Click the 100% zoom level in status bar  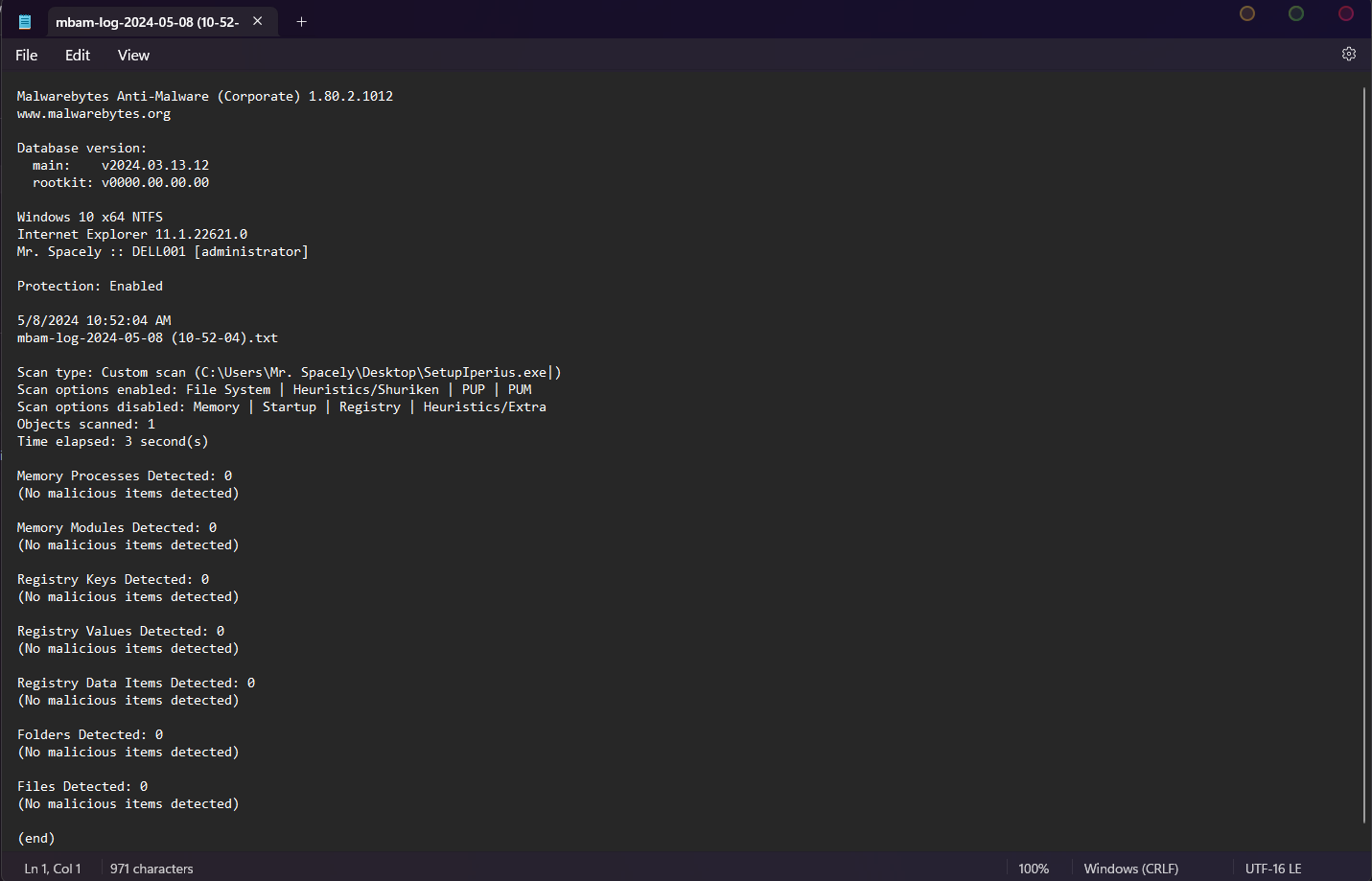(x=1034, y=869)
